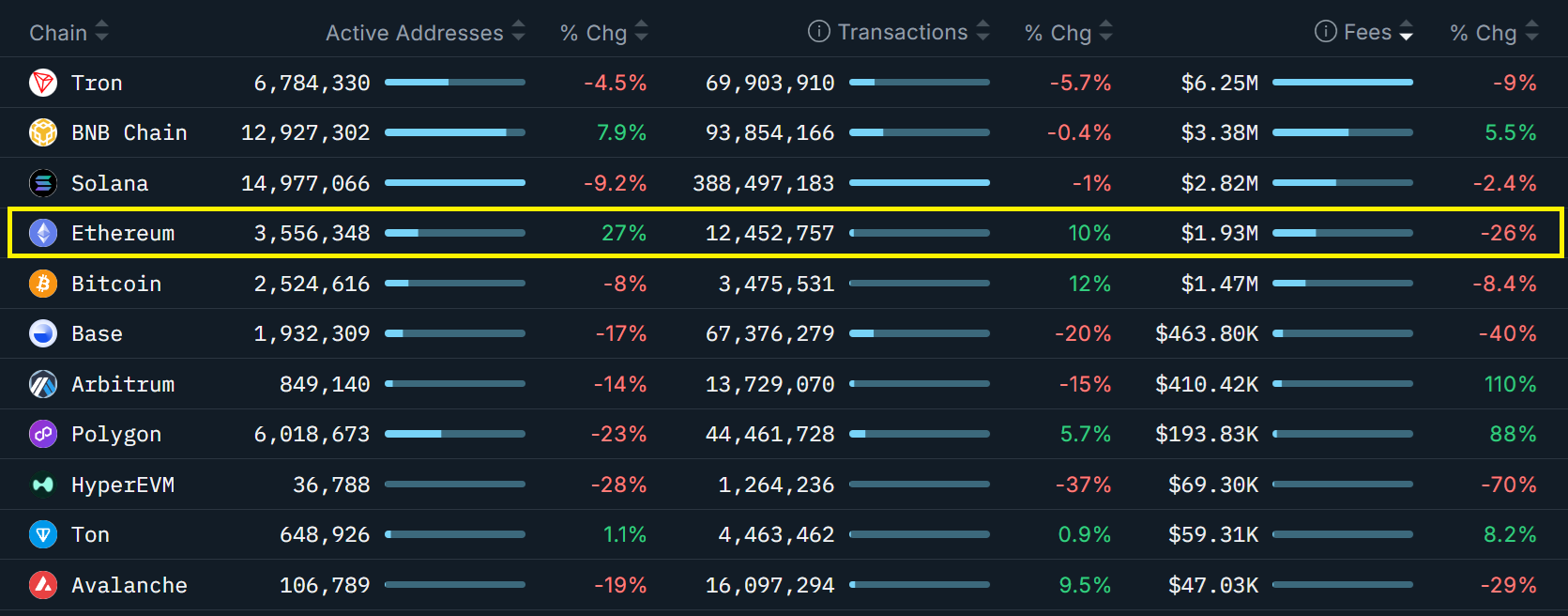The width and height of the screenshot is (1568, 616).
Task: Click the info icon beside Fees
Action: click(1325, 32)
